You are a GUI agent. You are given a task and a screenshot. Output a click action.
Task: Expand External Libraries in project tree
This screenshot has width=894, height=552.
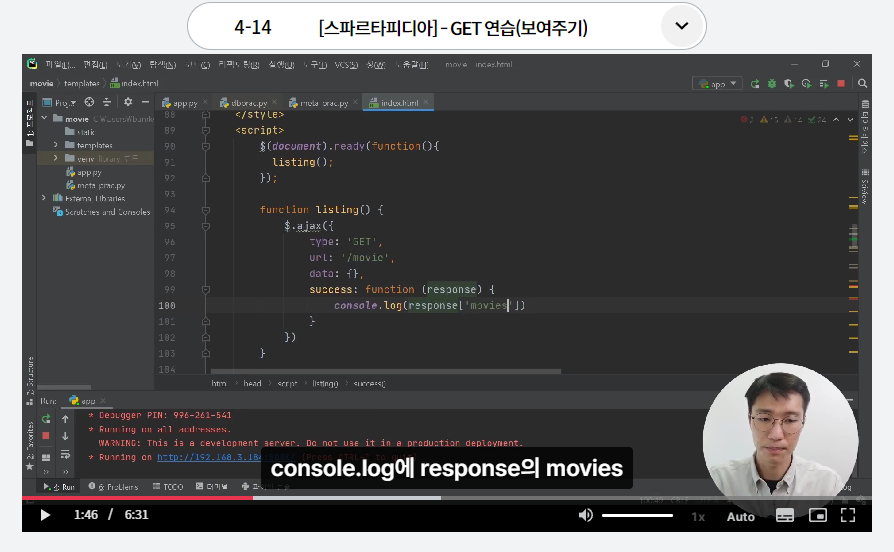(44, 198)
